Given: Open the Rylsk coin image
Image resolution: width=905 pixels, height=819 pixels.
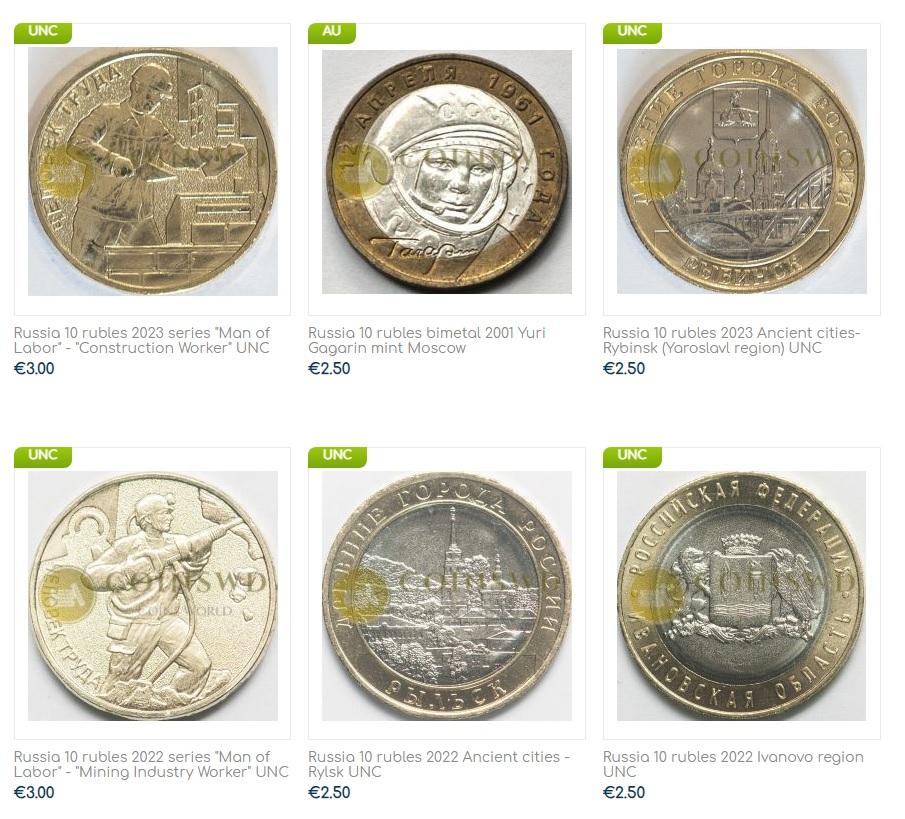Looking at the screenshot, I should [447, 596].
